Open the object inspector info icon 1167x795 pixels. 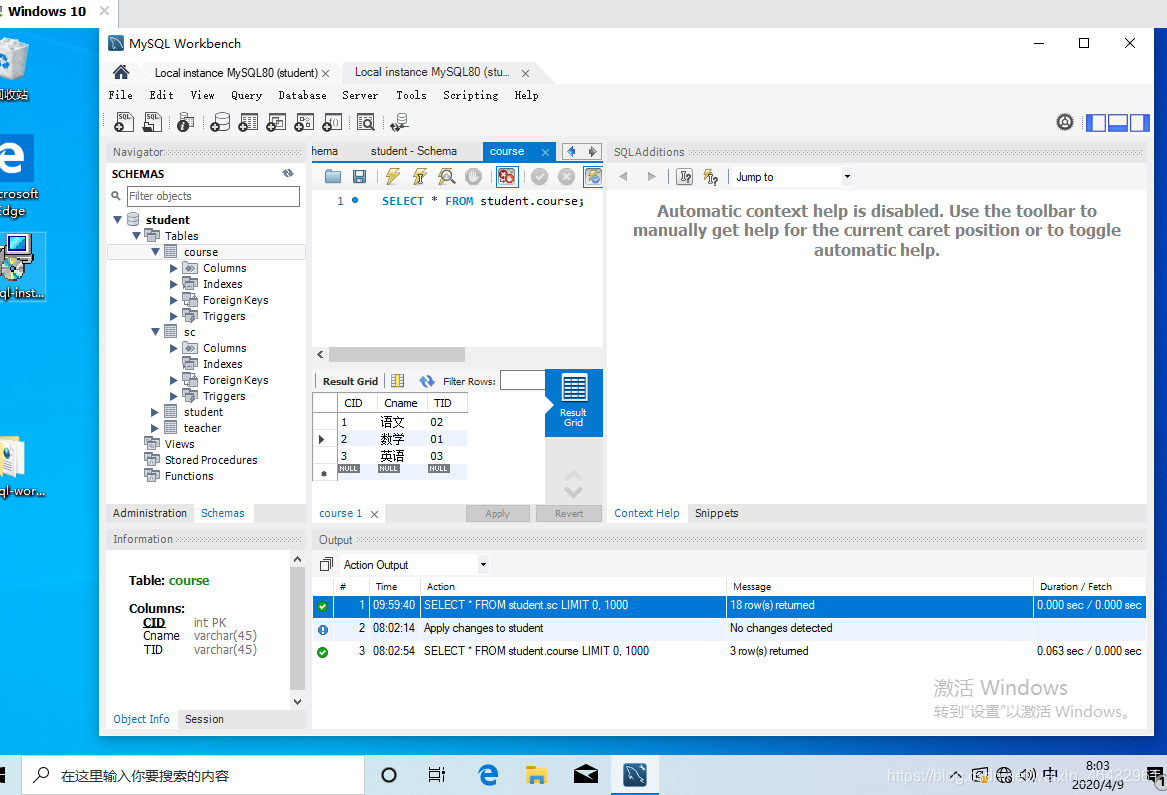[x=186, y=122]
